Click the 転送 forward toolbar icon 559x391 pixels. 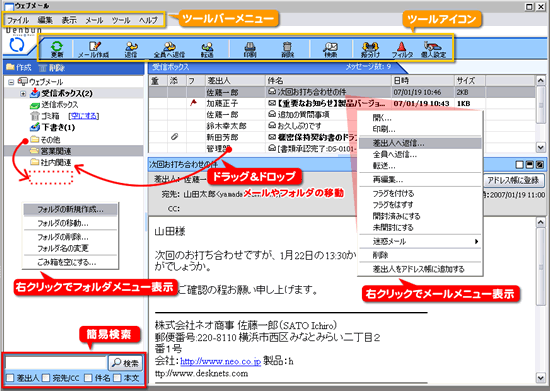[x=207, y=49]
